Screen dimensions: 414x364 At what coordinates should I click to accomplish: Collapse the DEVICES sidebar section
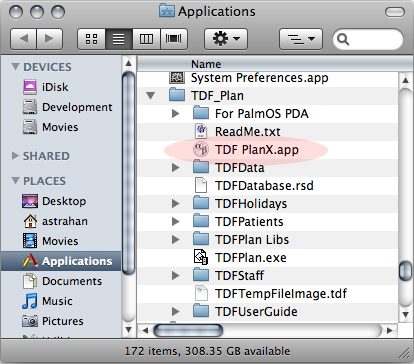[15, 66]
